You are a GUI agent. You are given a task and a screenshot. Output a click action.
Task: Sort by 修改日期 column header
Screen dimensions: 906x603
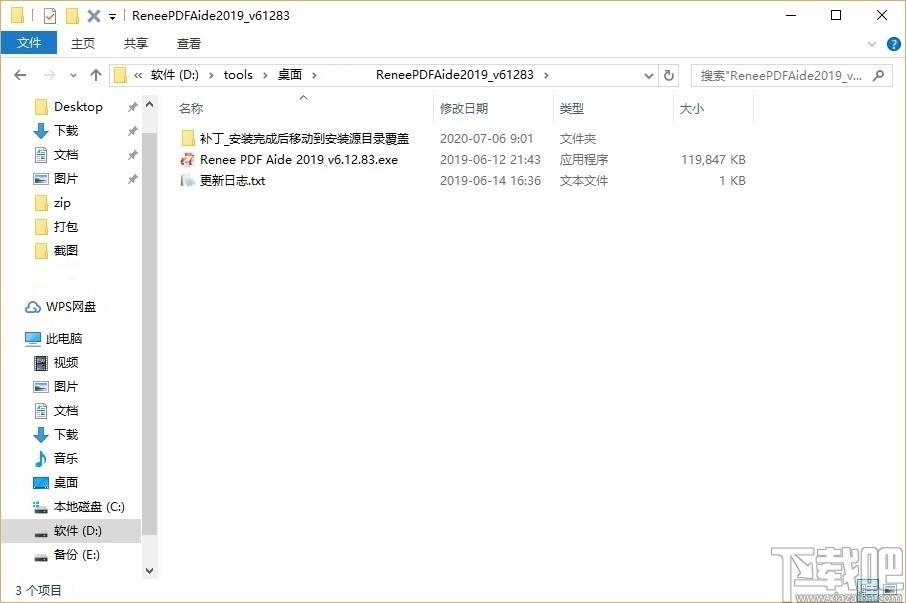pos(464,109)
